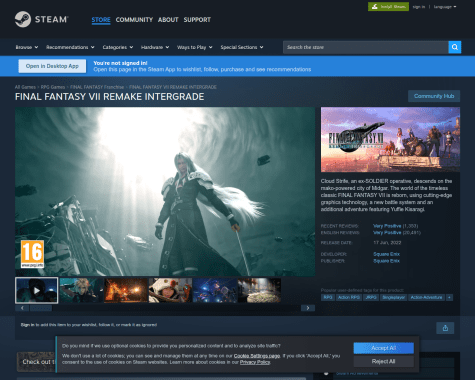Open the SUPPORT tab
Image resolution: width=475 pixels, height=380 pixels.
pyautogui.click(x=197, y=20)
